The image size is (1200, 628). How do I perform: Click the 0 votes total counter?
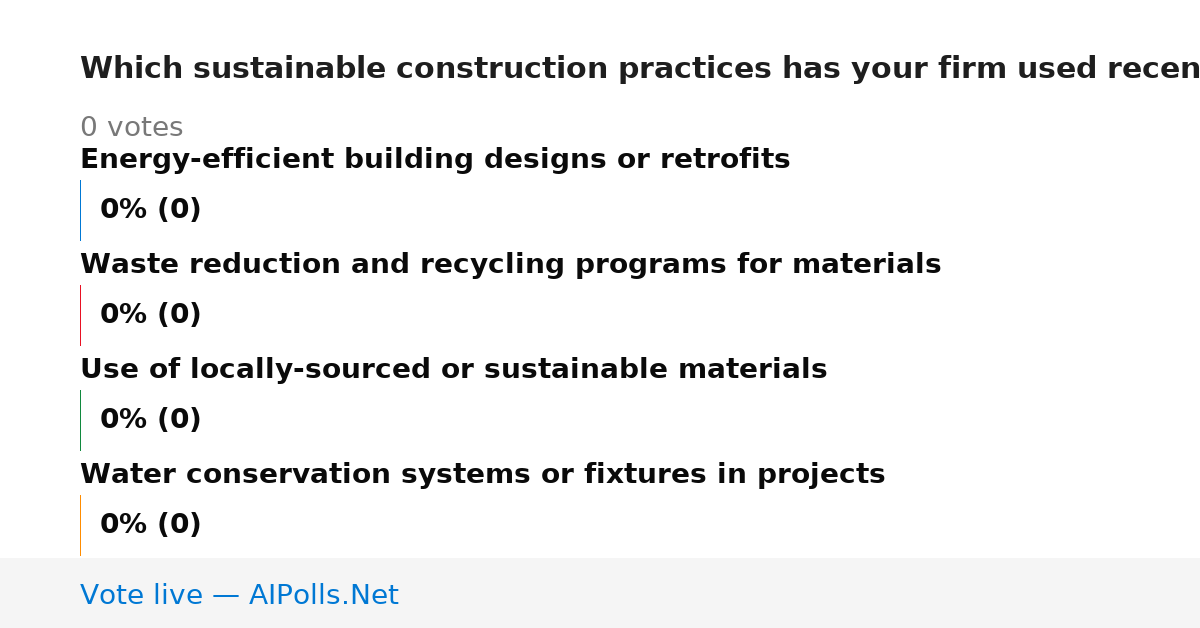(x=131, y=128)
